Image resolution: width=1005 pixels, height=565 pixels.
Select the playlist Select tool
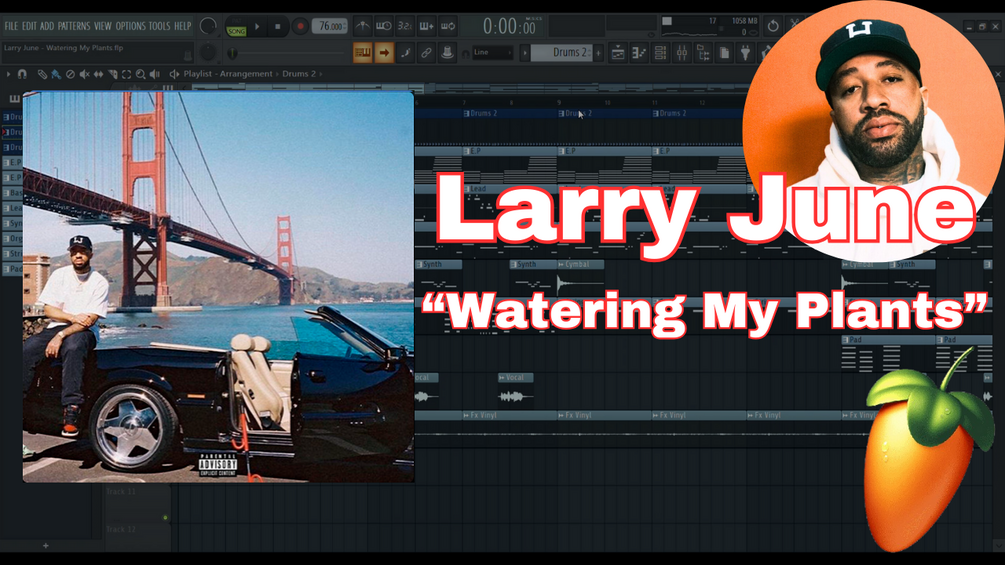tap(127, 74)
